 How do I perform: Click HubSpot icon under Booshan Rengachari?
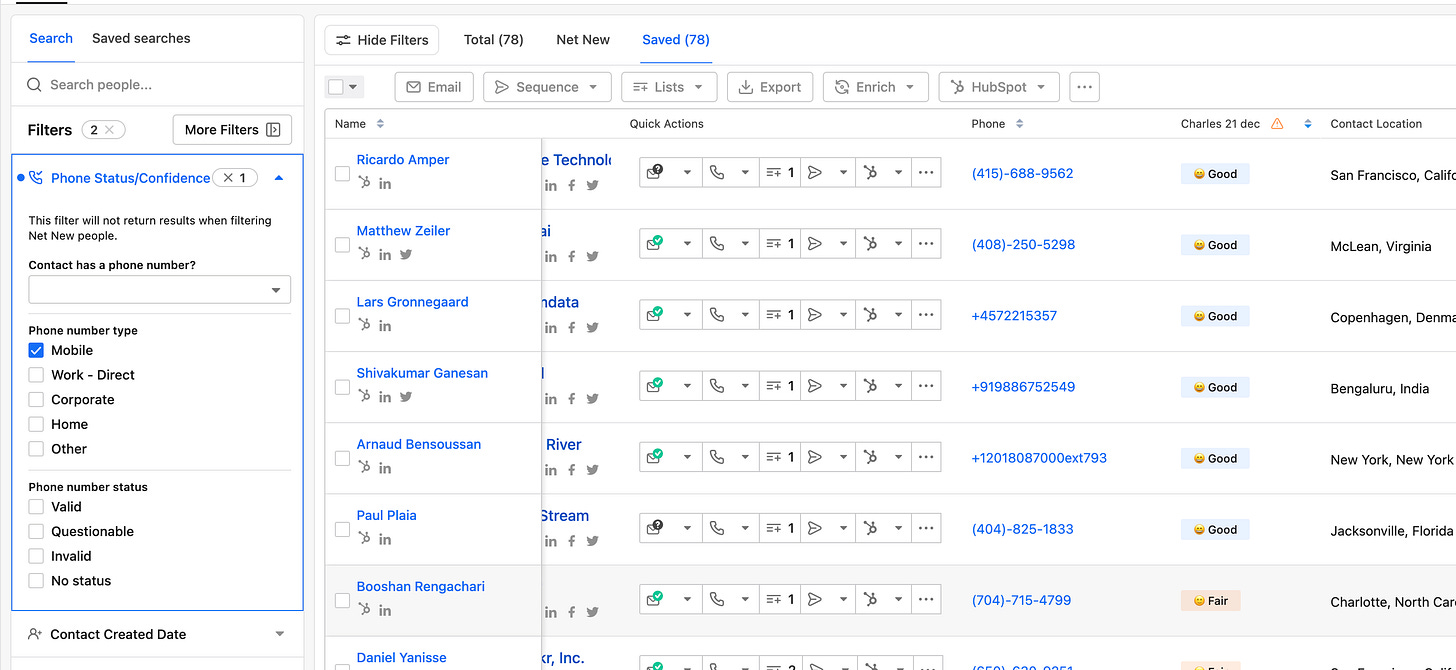[x=365, y=609]
